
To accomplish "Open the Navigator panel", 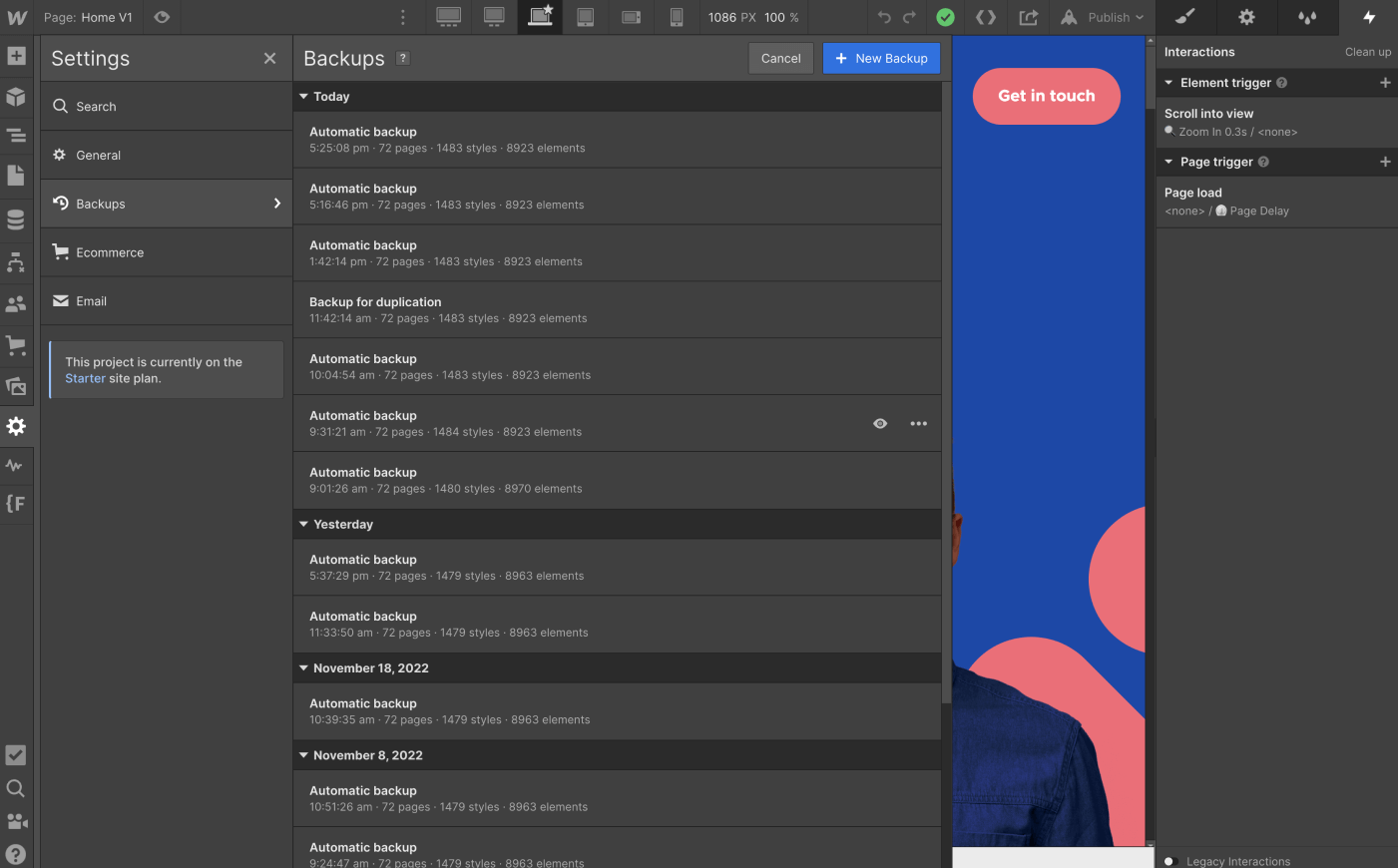I will tap(16, 135).
